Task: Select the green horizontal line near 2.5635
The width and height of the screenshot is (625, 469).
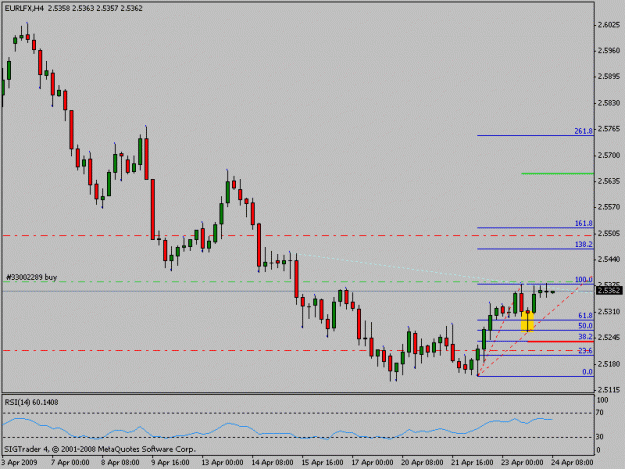Action: (x=557, y=173)
